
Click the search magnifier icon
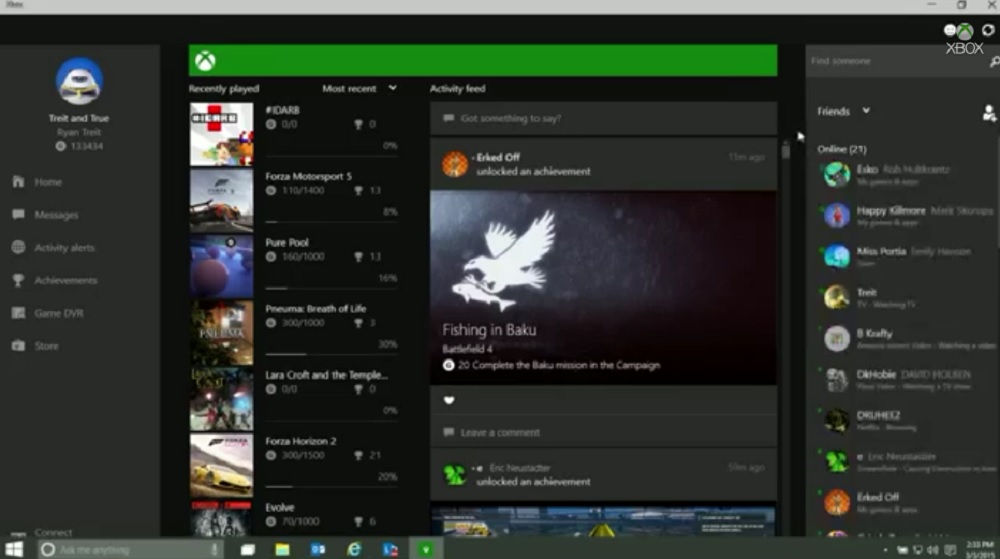coord(994,62)
